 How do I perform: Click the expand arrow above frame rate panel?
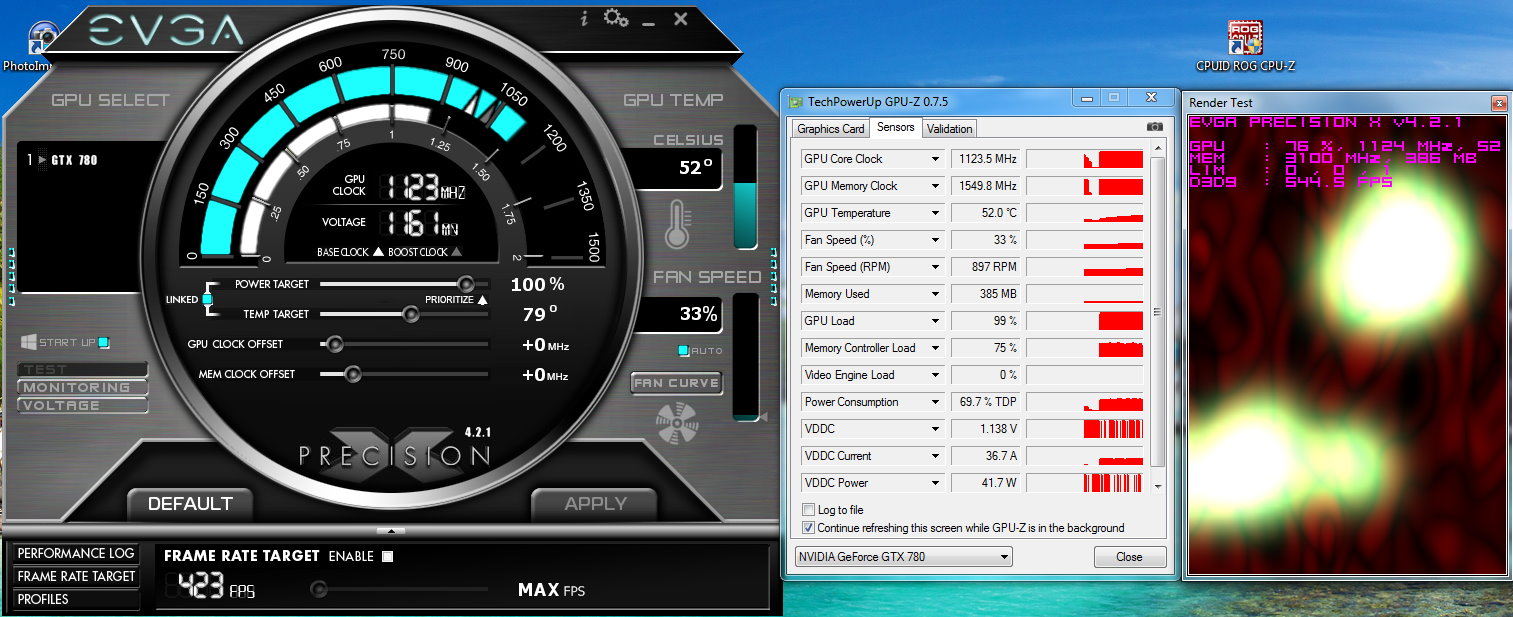pos(391,530)
